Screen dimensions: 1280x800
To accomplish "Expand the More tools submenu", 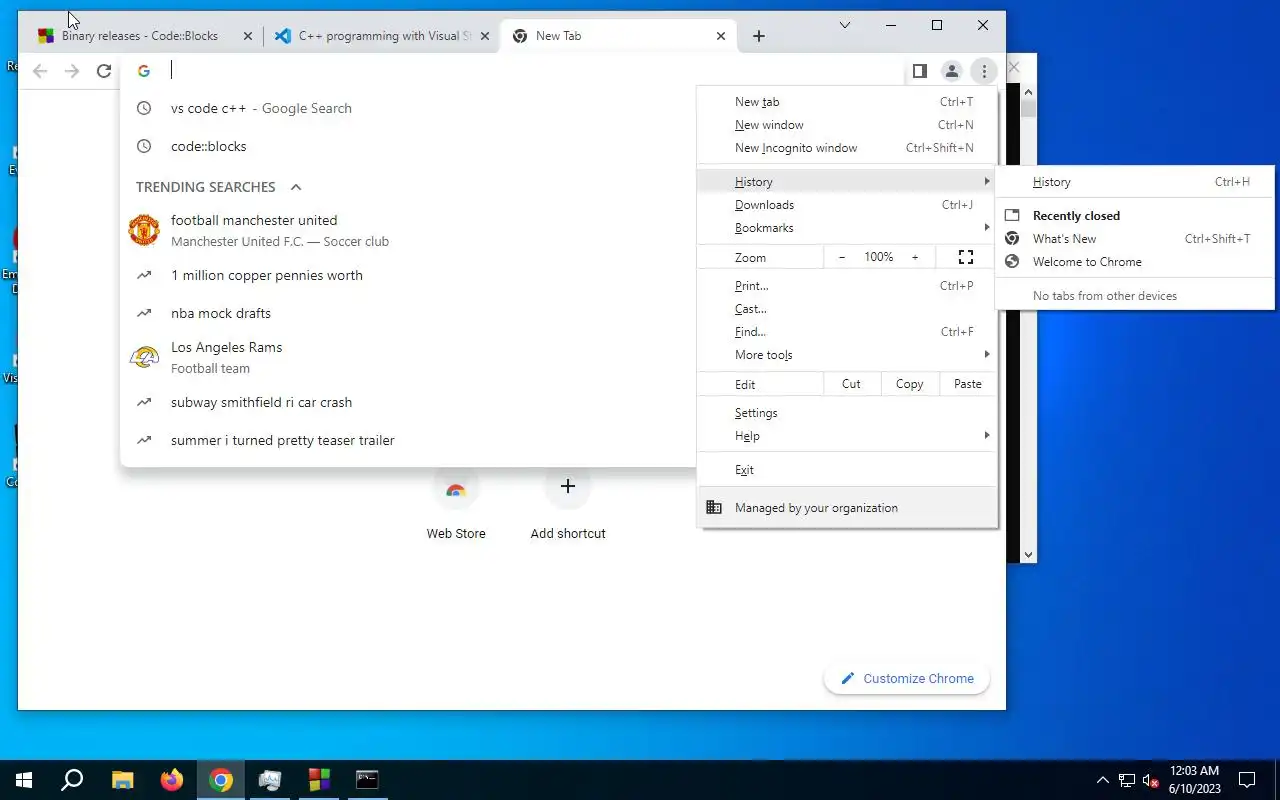I will pos(847,355).
